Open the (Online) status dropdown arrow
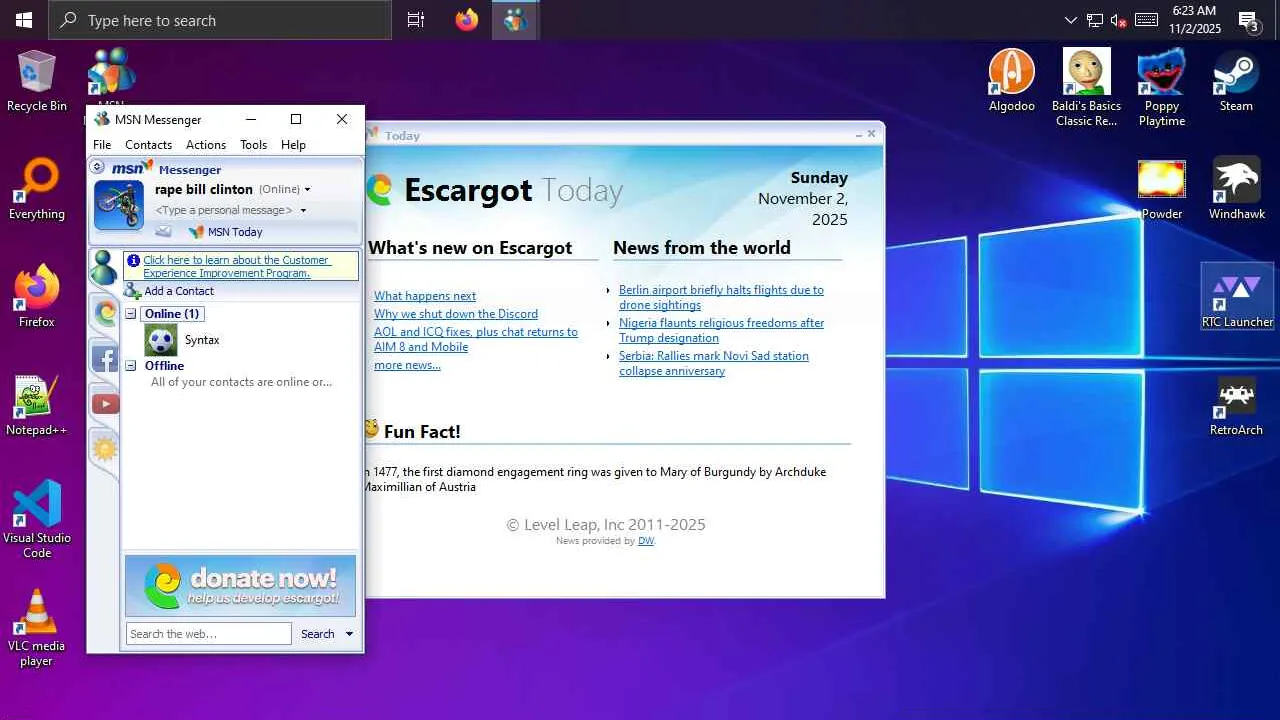This screenshot has height=720, width=1280. tap(308, 190)
